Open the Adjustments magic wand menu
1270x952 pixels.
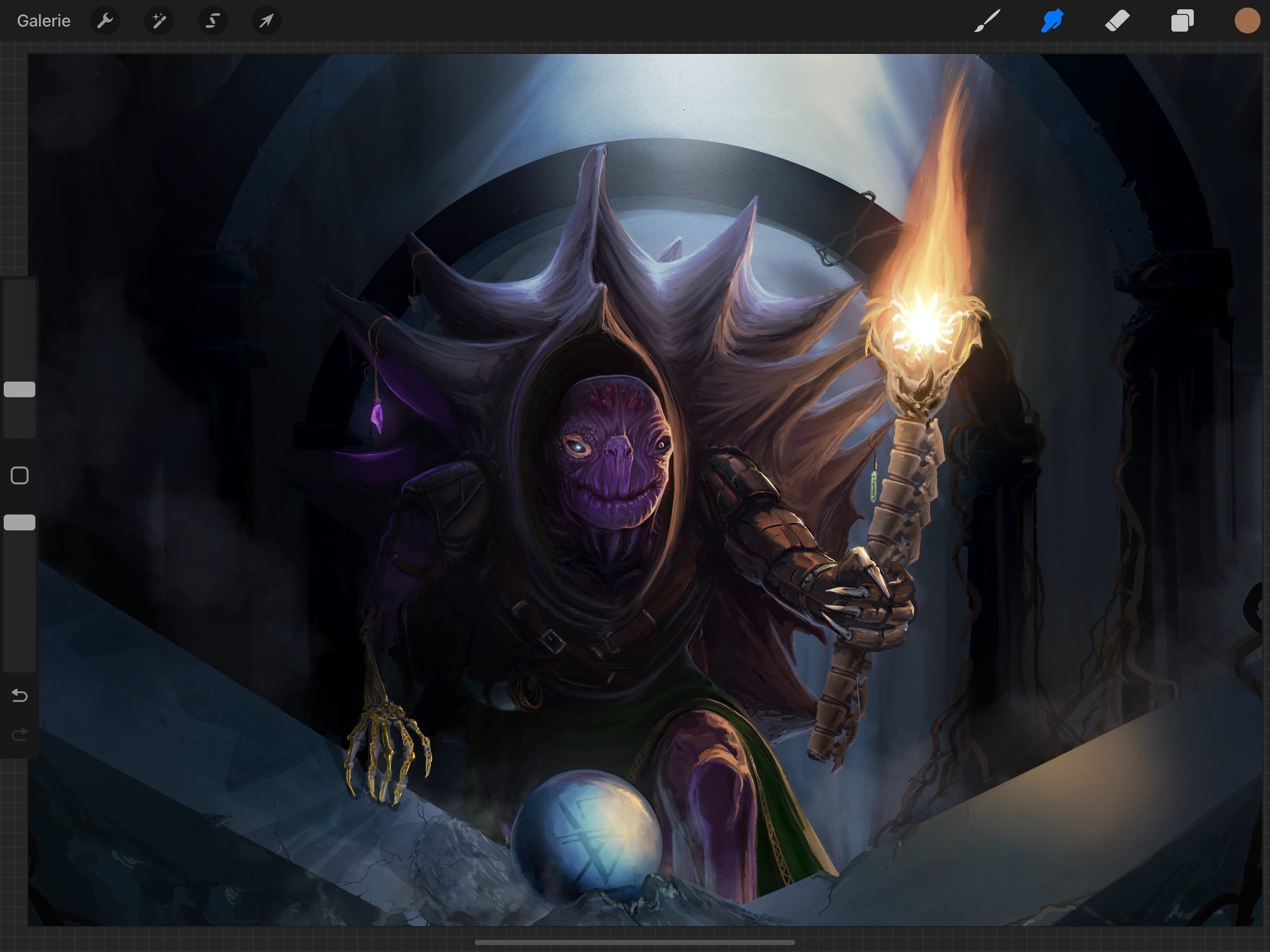(159, 21)
